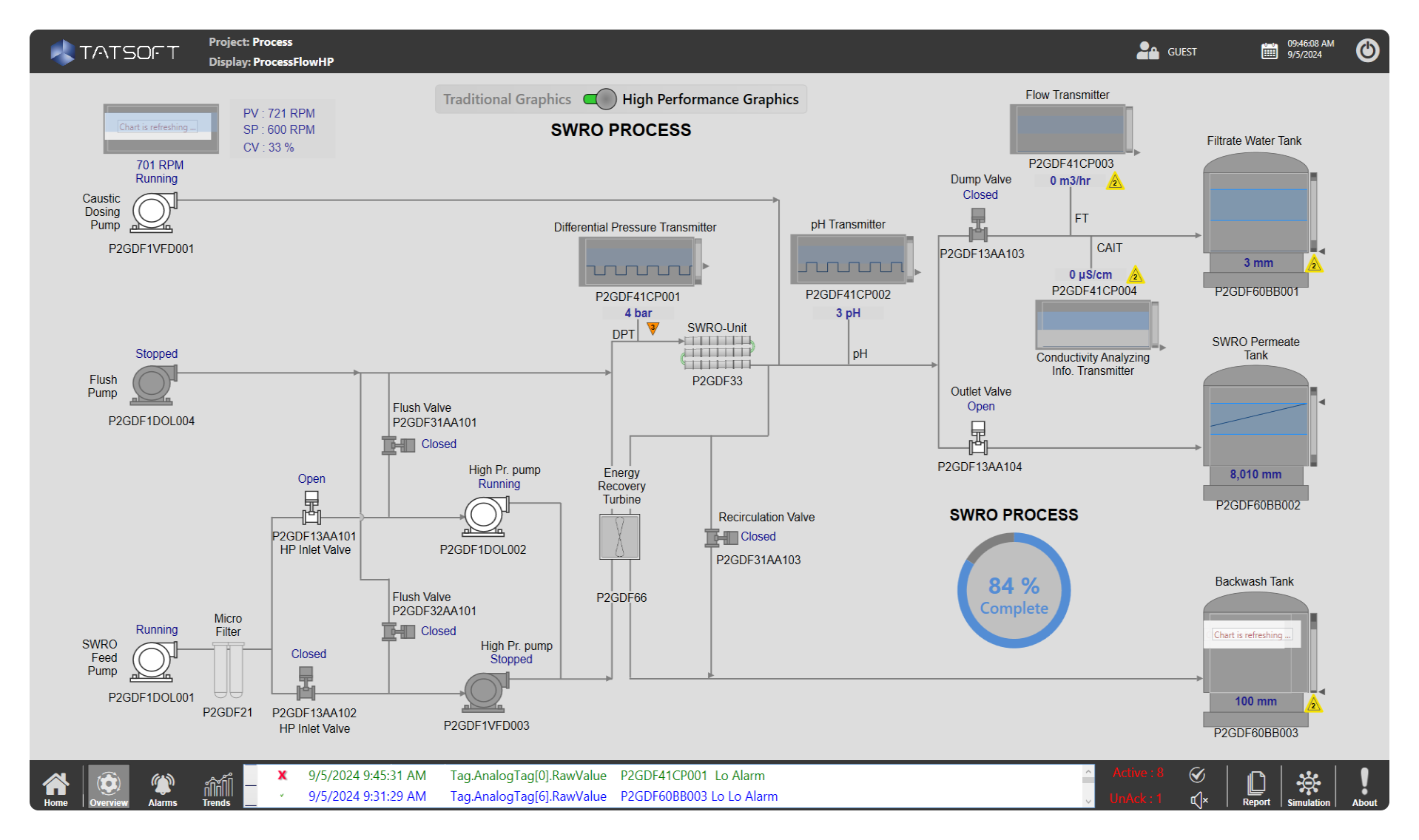
Task: Open the Trends chart page
Action: [217, 787]
